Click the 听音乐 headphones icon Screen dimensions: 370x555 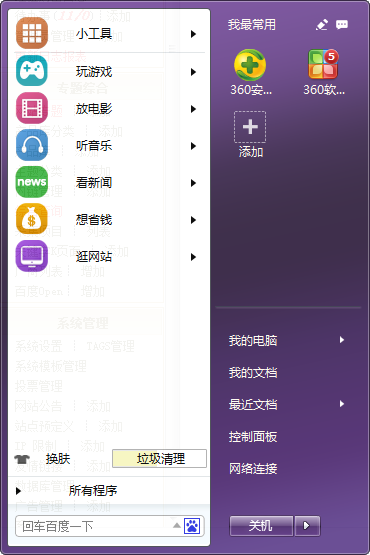click(32, 145)
